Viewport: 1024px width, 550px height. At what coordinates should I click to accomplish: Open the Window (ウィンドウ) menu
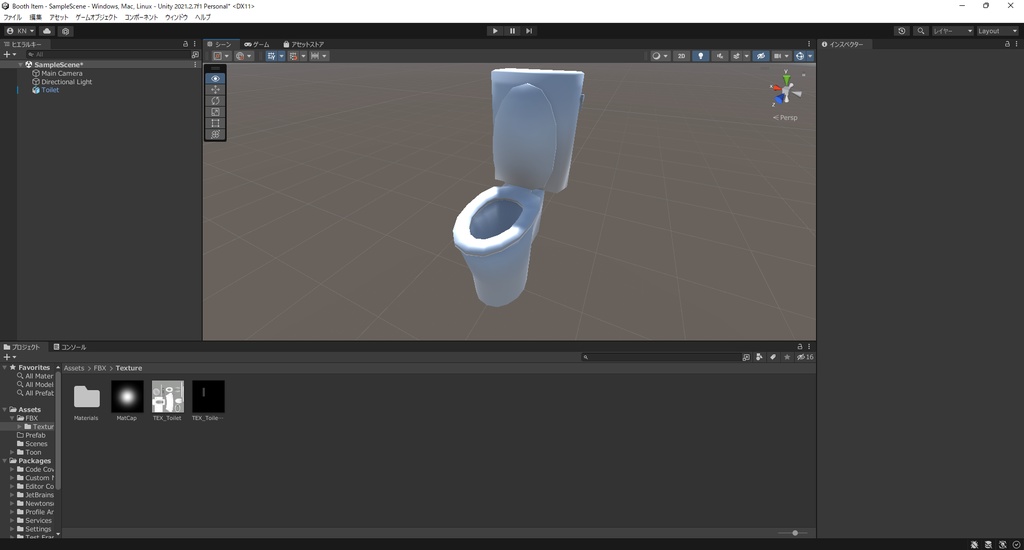click(176, 18)
